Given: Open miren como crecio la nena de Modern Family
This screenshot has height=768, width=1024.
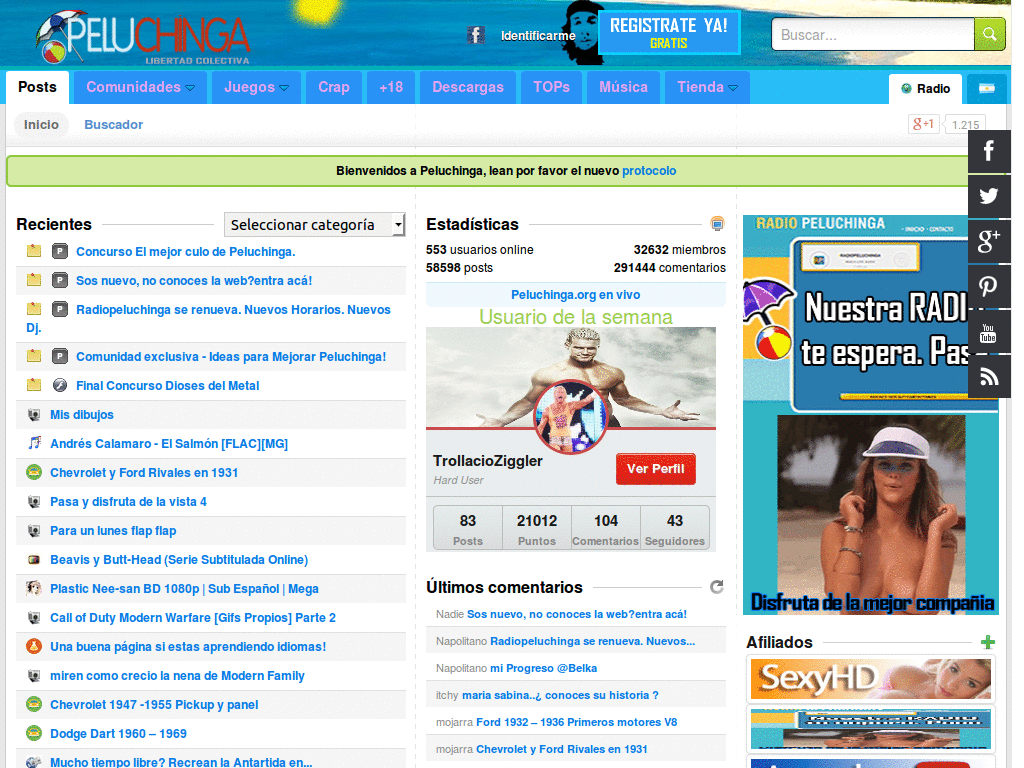Looking at the screenshot, I should [177, 675].
